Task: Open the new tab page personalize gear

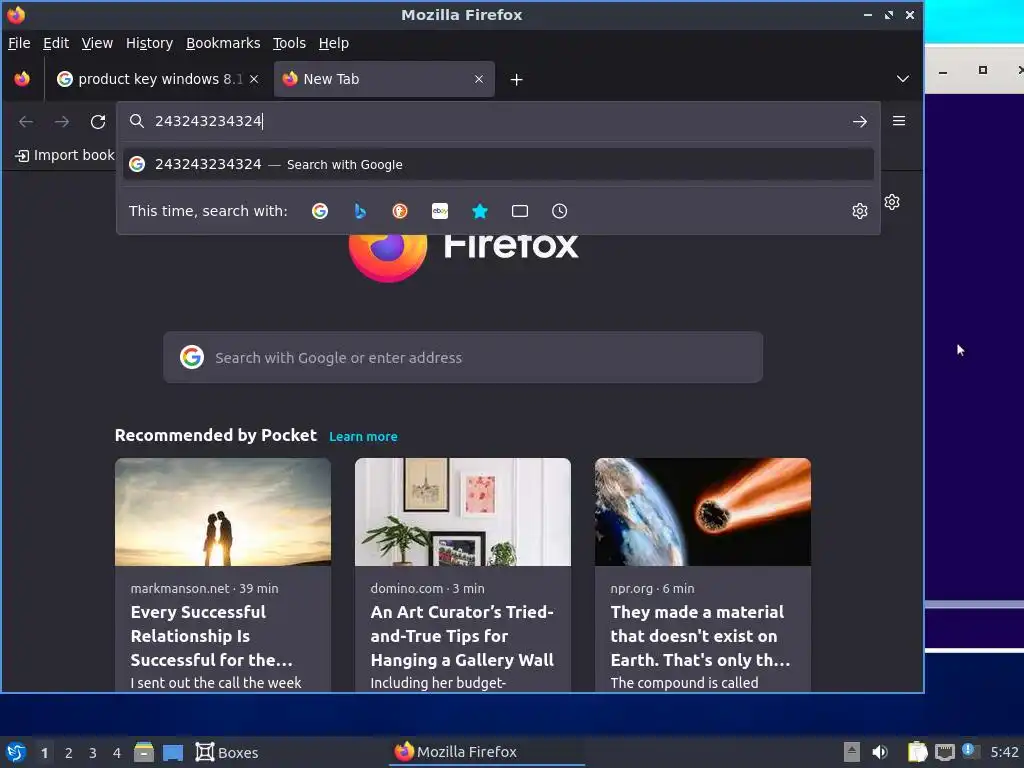Action: click(892, 202)
